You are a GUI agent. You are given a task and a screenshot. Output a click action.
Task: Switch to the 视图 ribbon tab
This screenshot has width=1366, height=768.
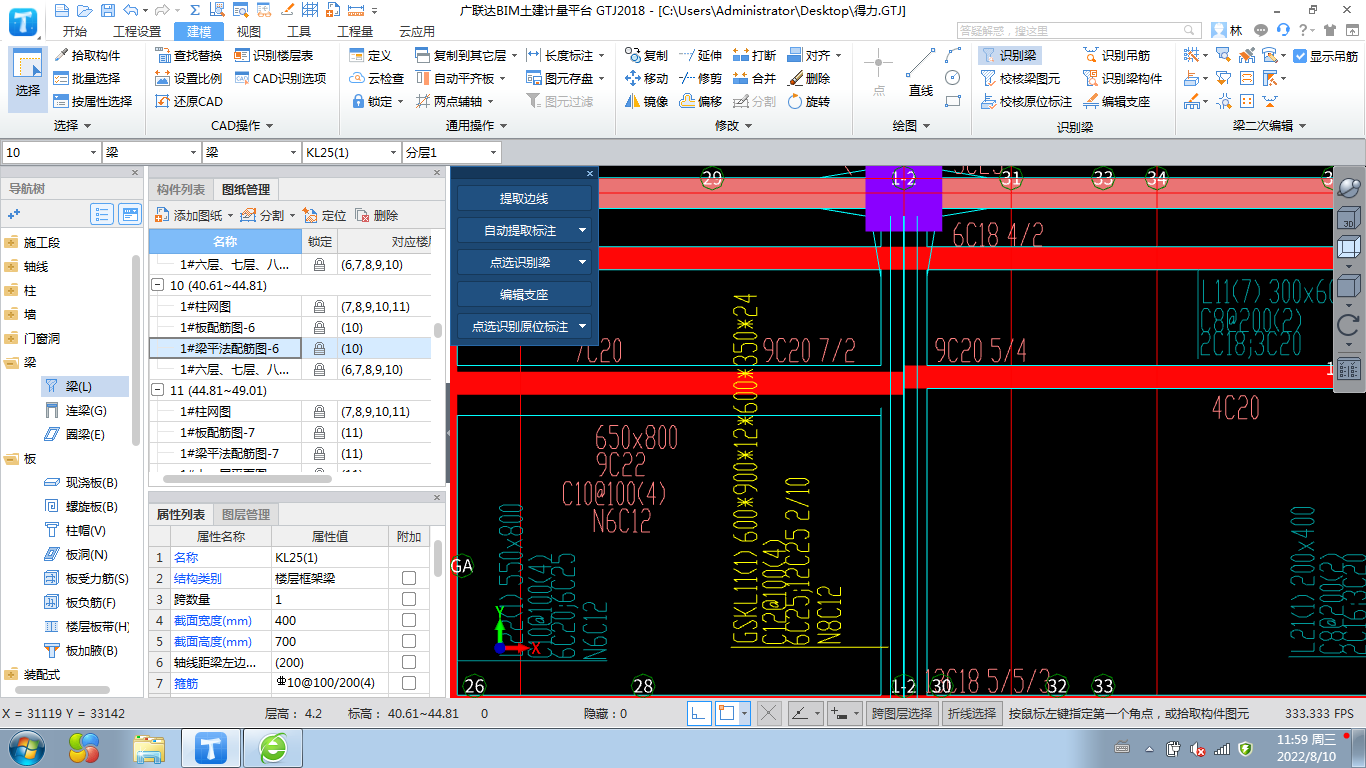pos(249,31)
